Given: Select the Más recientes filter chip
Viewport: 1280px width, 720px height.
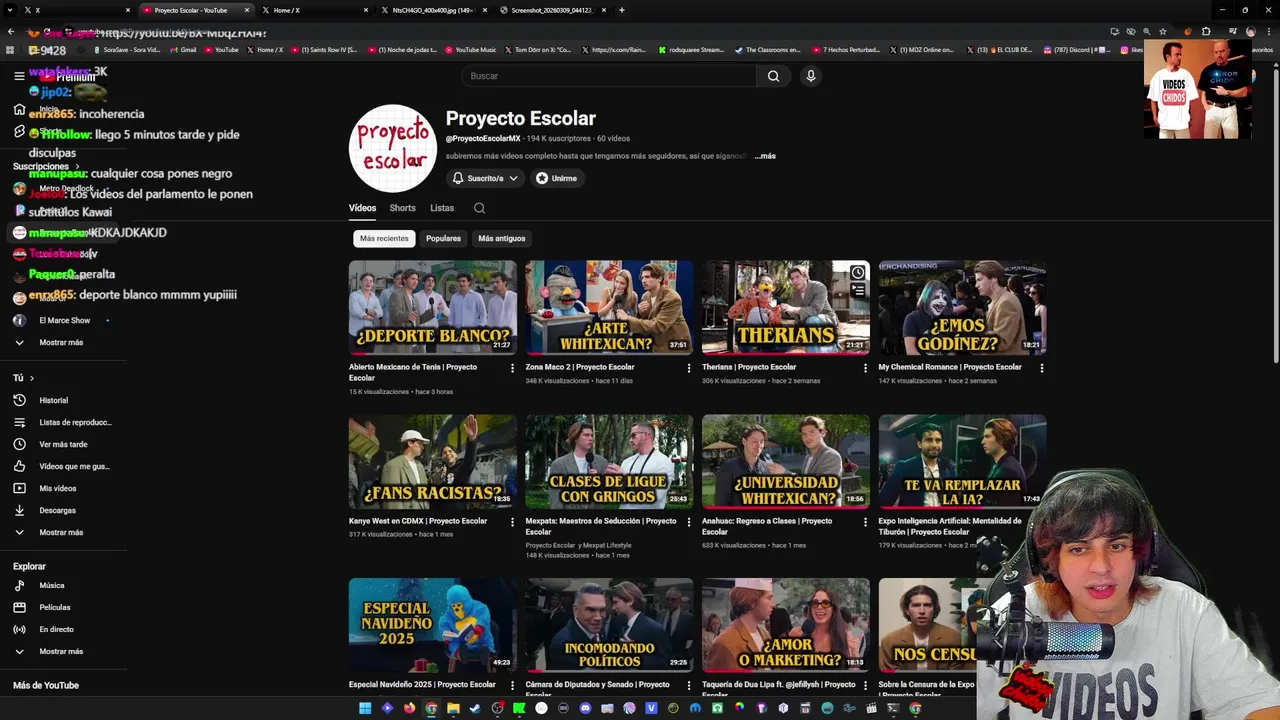Looking at the screenshot, I should point(384,238).
